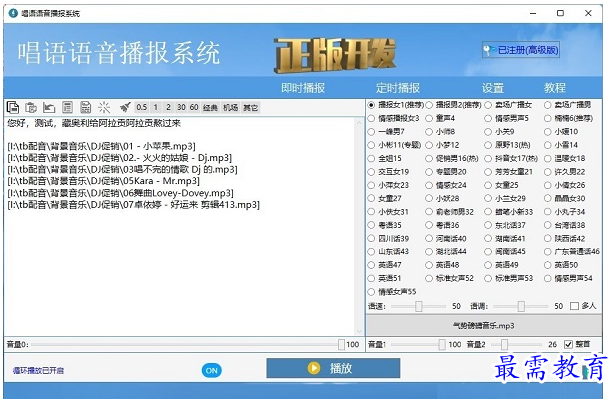Click the line containing 05Kara - Mr.mp3
Screen dimensions: 616x399
point(103,181)
